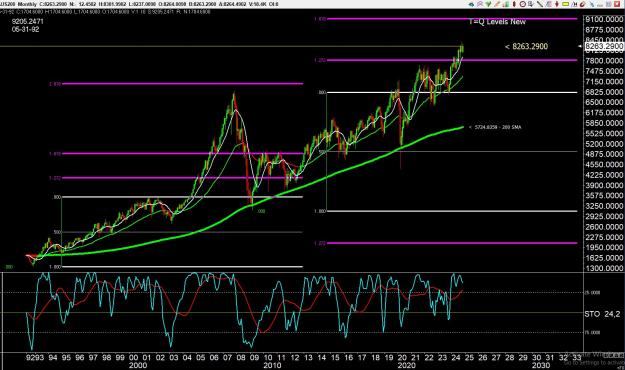This screenshot has height=370, width=625.
Task: Select the 'T=Q Levels New' text label
Action: coord(497,22)
